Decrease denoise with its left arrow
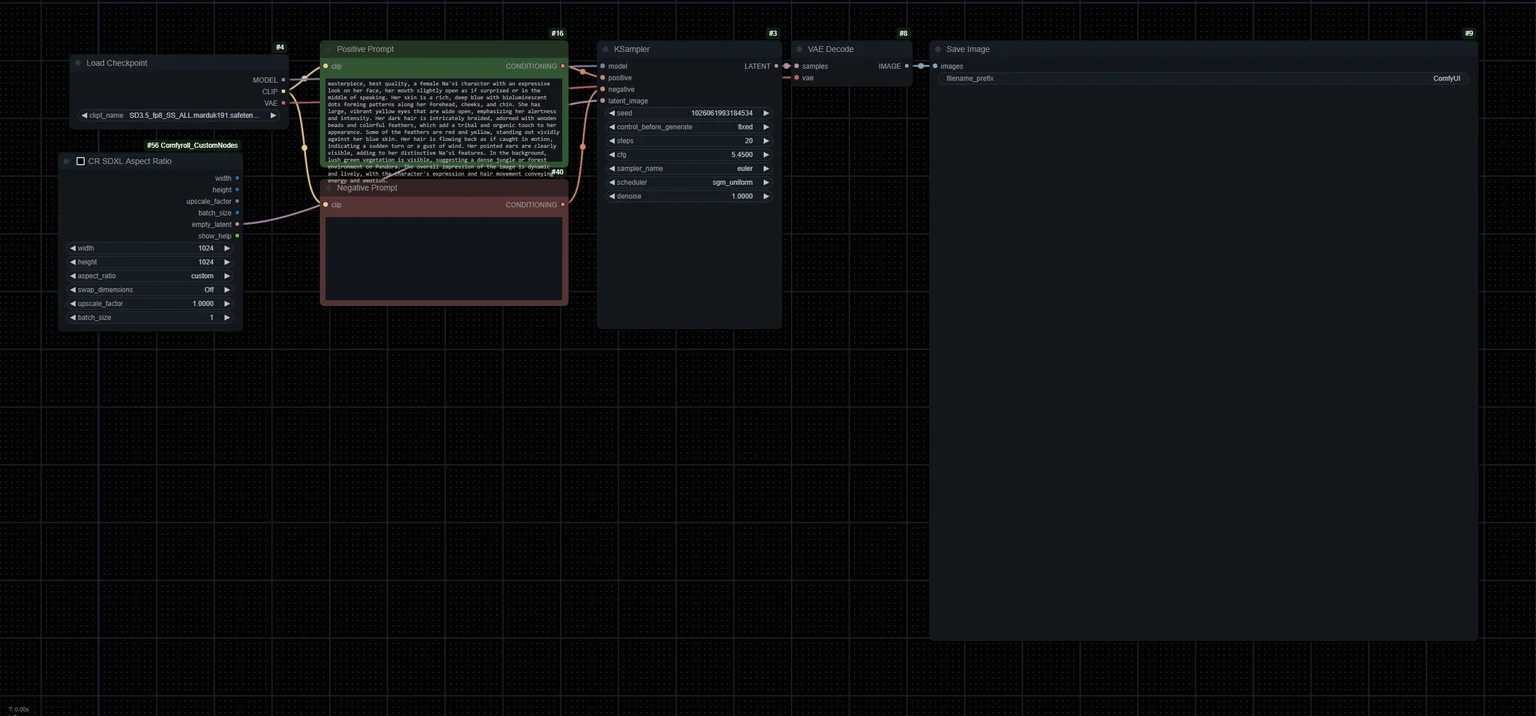1536x716 pixels. (x=612, y=196)
